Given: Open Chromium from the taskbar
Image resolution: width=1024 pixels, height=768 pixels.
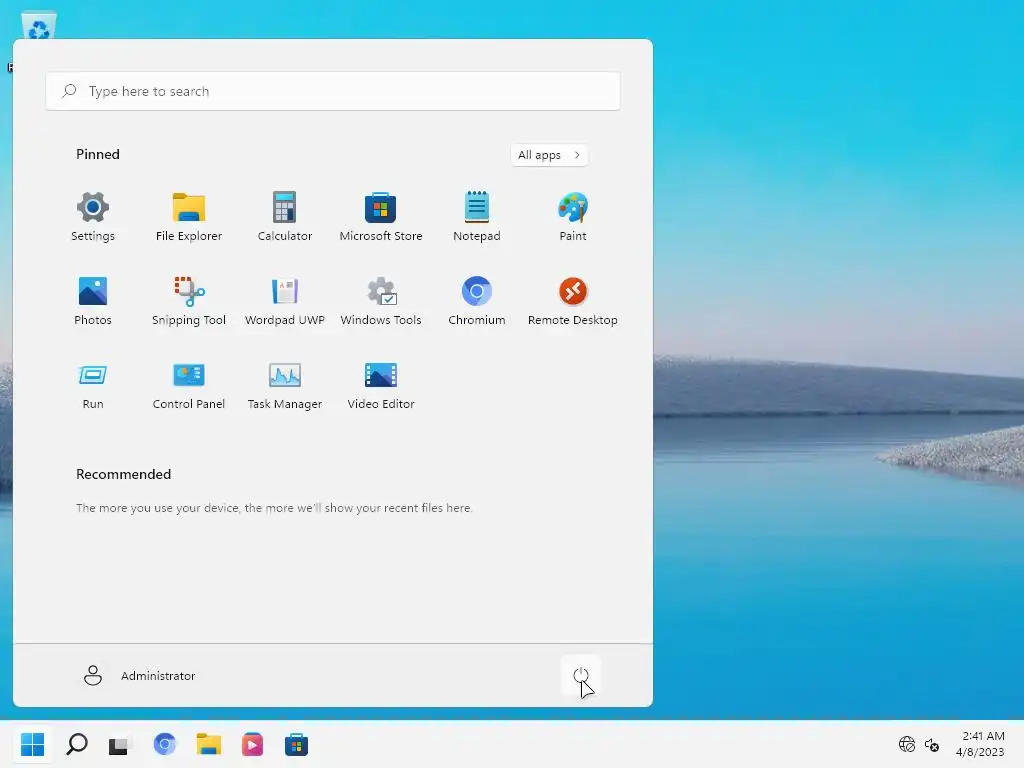Looking at the screenshot, I should (165, 744).
